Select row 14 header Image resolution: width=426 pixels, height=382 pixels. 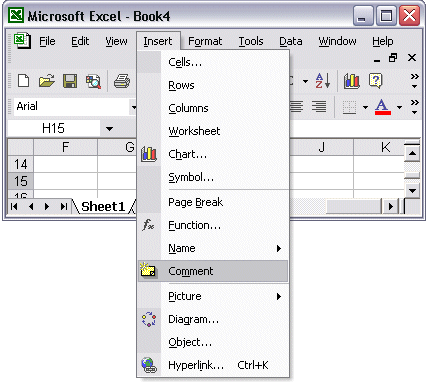pyautogui.click(x=20, y=164)
